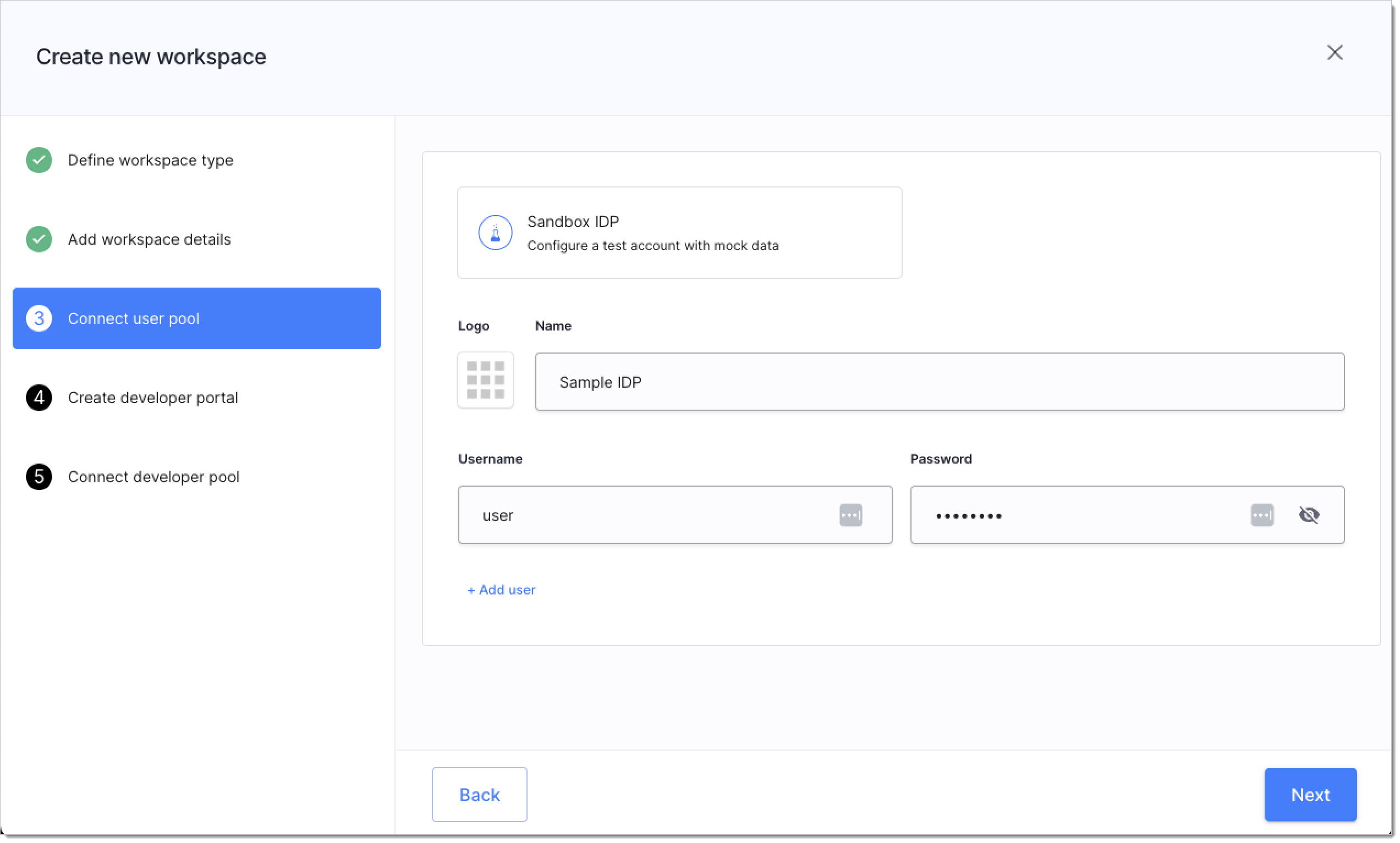1400x843 pixels.
Task: Click the Create new workspace title
Action: point(151,57)
